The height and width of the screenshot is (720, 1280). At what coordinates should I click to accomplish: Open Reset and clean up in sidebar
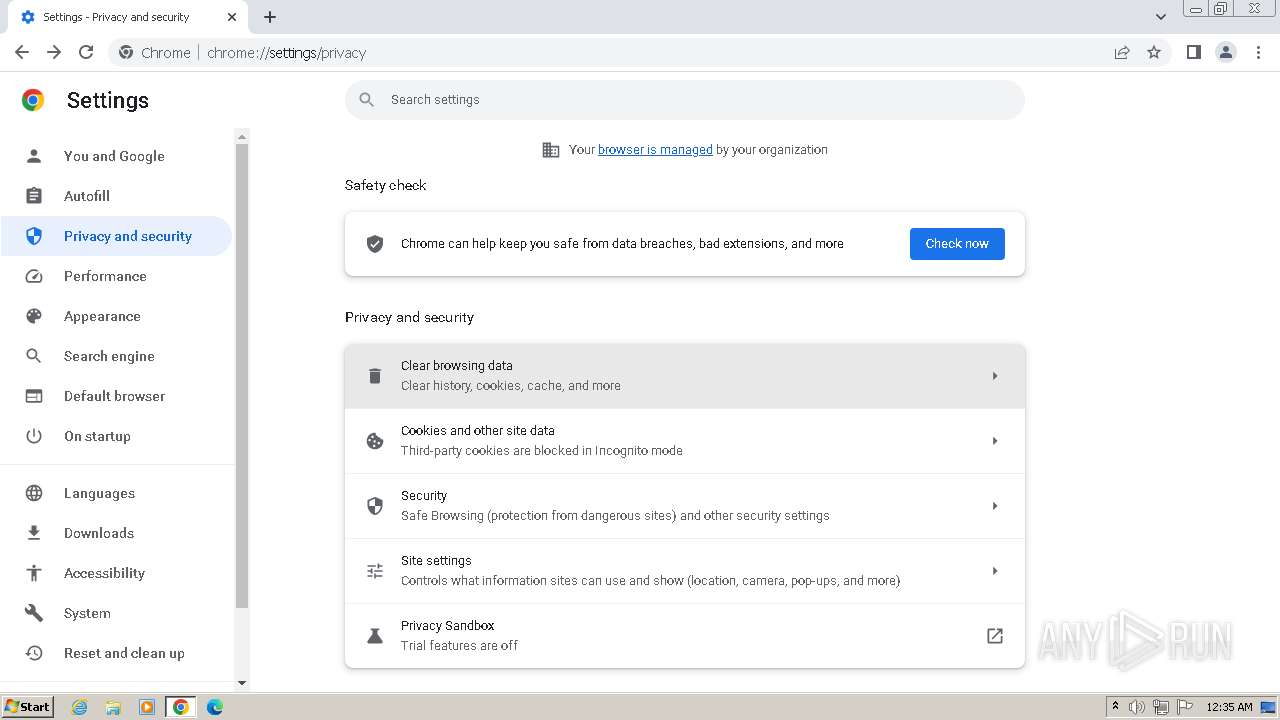(116, 653)
